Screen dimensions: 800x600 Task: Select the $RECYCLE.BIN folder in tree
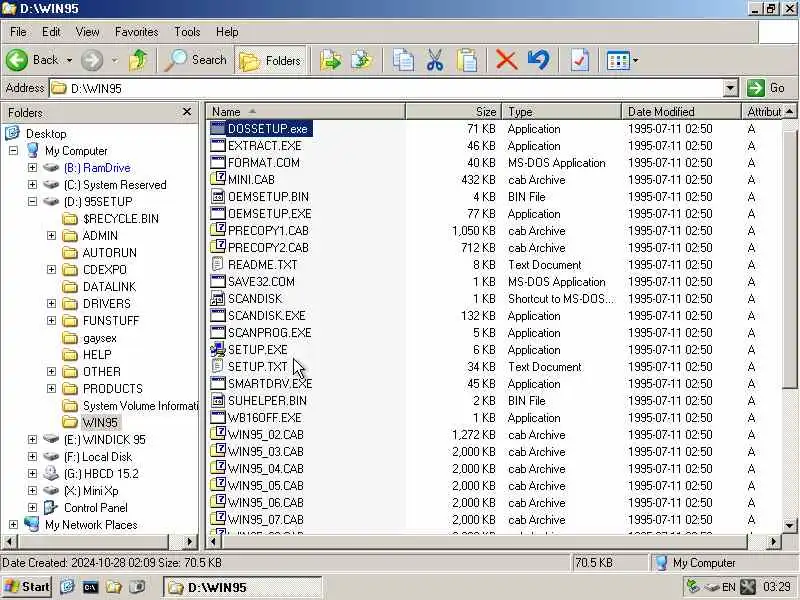coord(120,218)
